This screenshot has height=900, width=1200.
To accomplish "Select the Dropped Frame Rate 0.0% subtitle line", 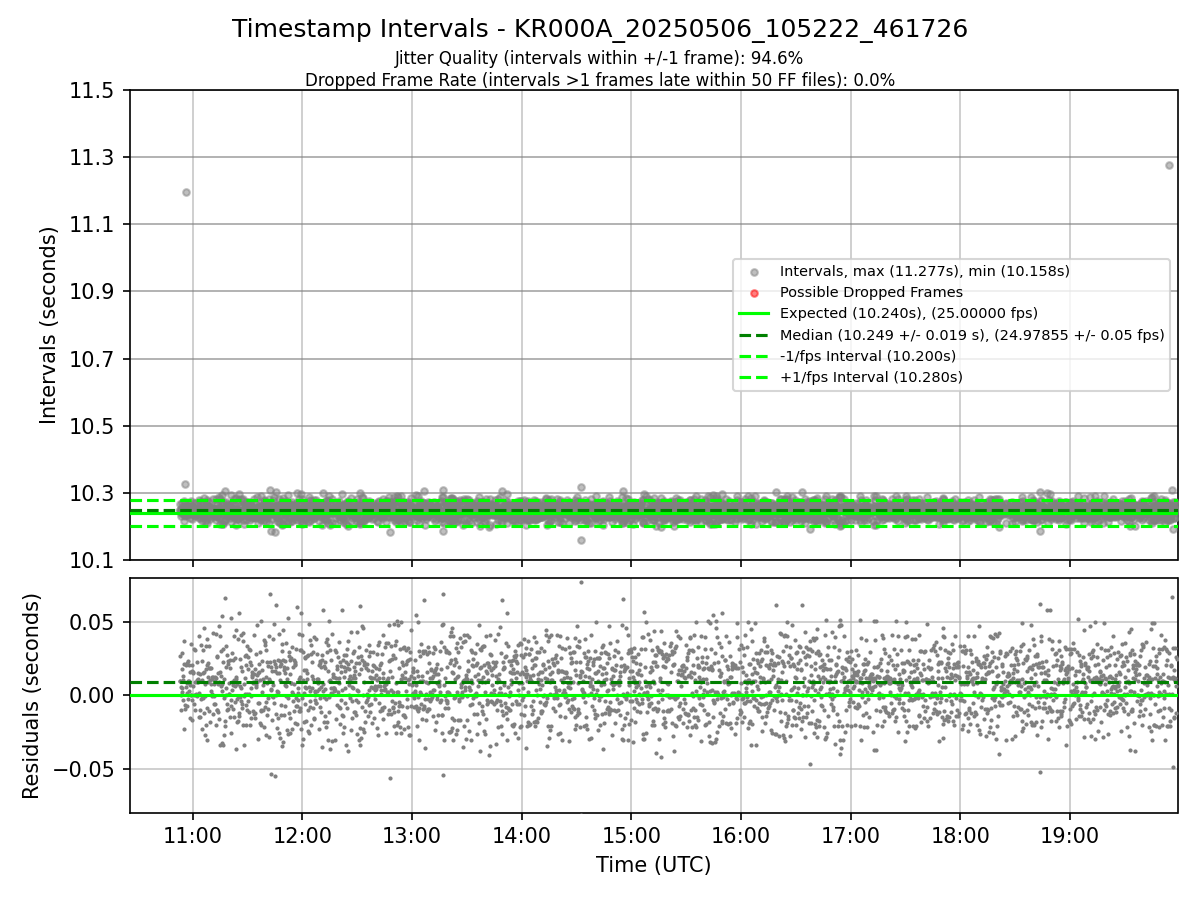I will (x=599, y=80).
